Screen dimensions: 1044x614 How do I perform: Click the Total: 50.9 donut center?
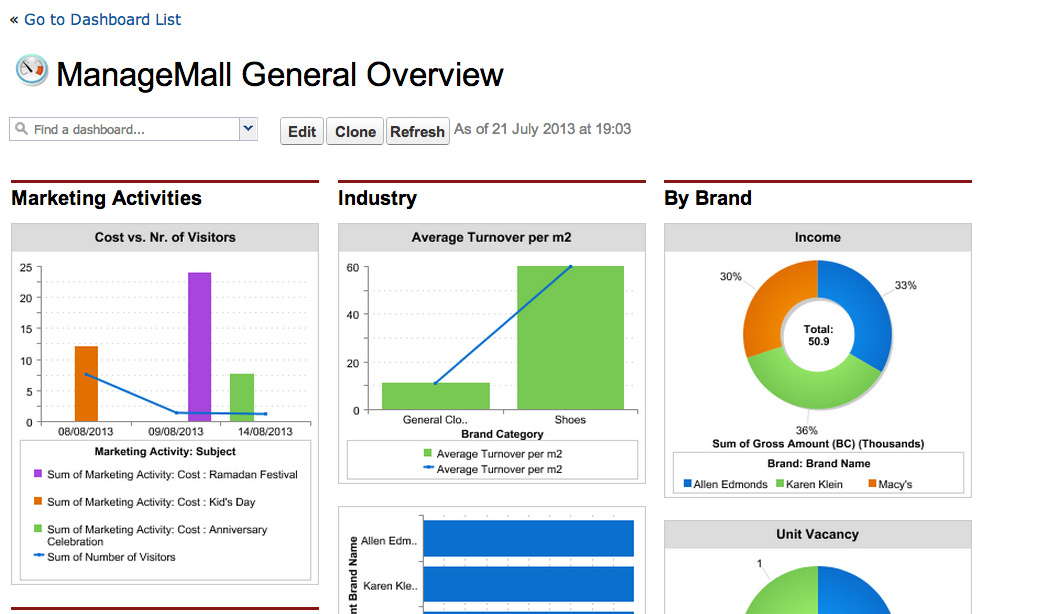pos(818,335)
